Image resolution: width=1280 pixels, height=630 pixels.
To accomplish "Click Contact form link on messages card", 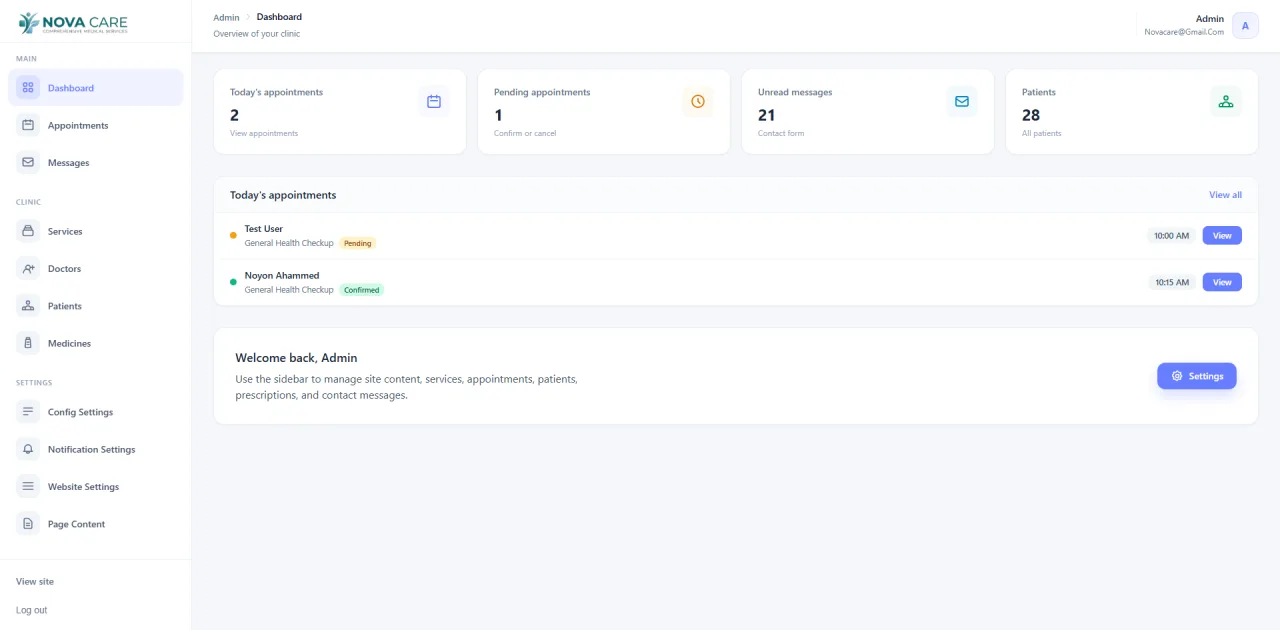I will (x=781, y=133).
